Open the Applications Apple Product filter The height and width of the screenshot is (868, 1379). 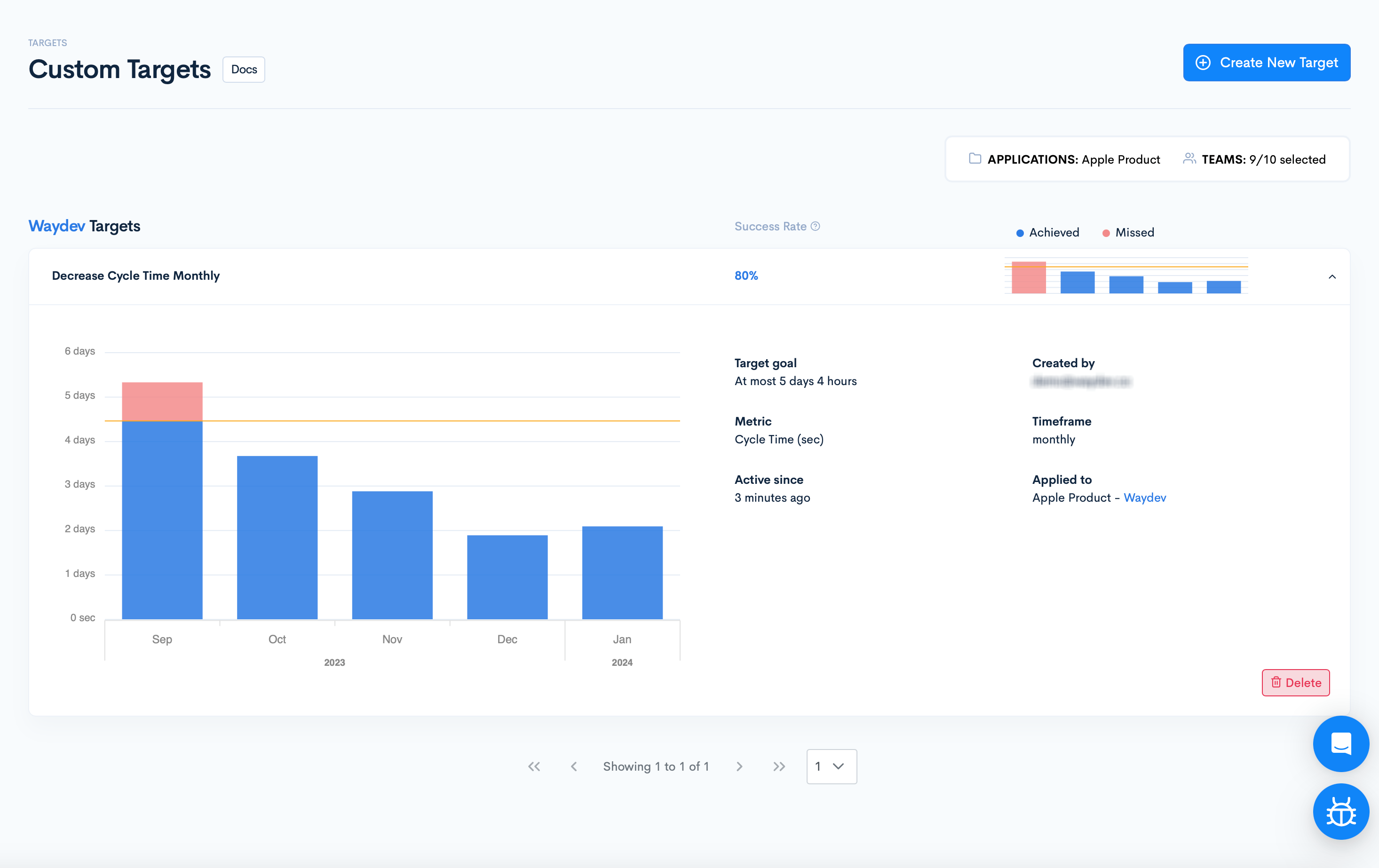coord(1073,159)
